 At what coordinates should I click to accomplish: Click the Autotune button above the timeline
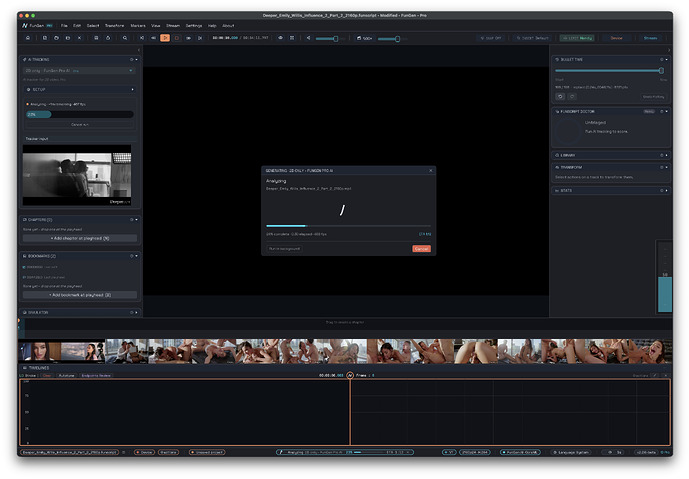66,376
